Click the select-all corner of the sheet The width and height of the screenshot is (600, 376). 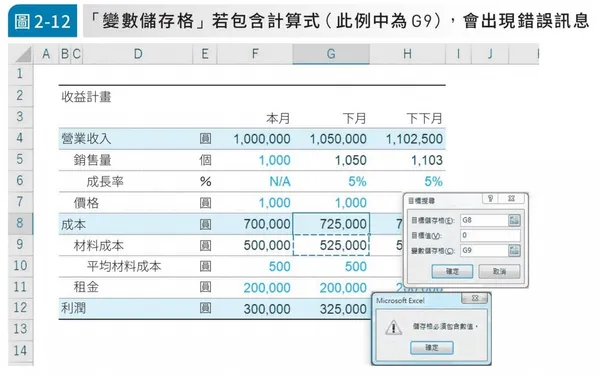[21, 54]
